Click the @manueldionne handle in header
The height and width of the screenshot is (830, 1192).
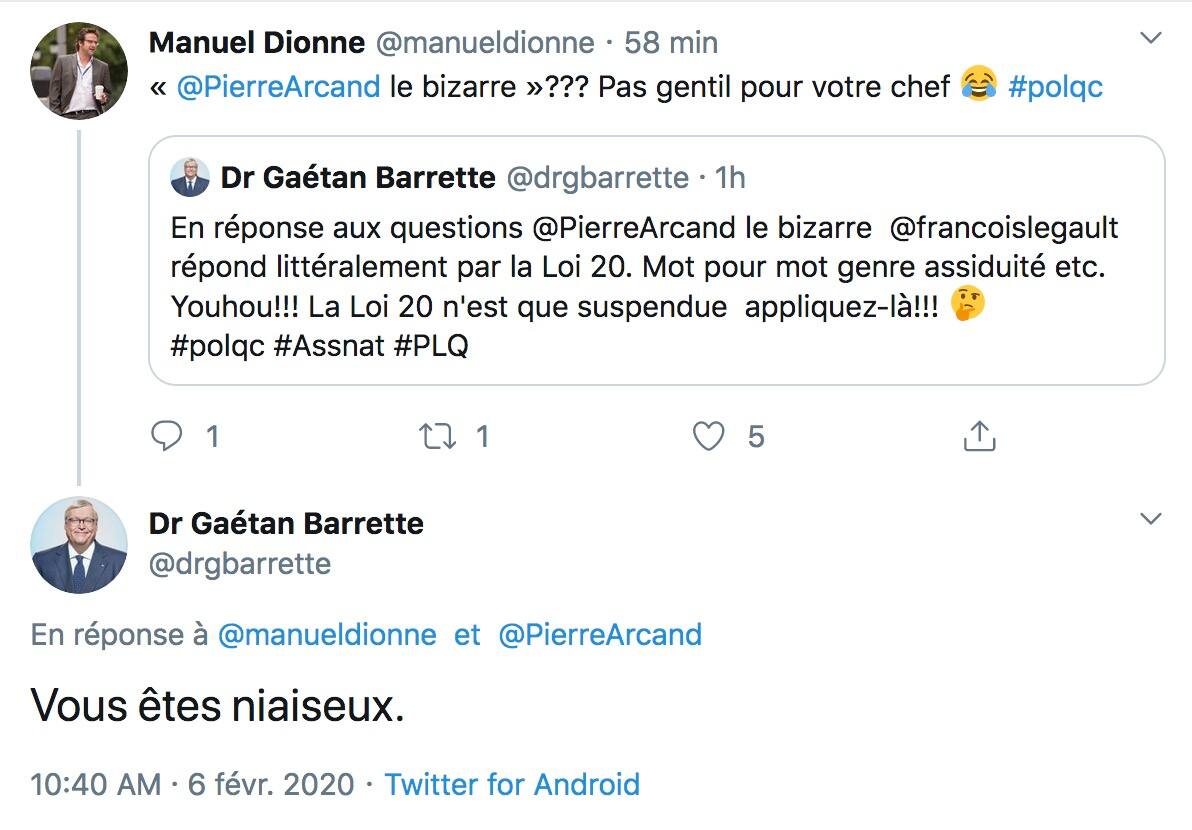coord(484,43)
